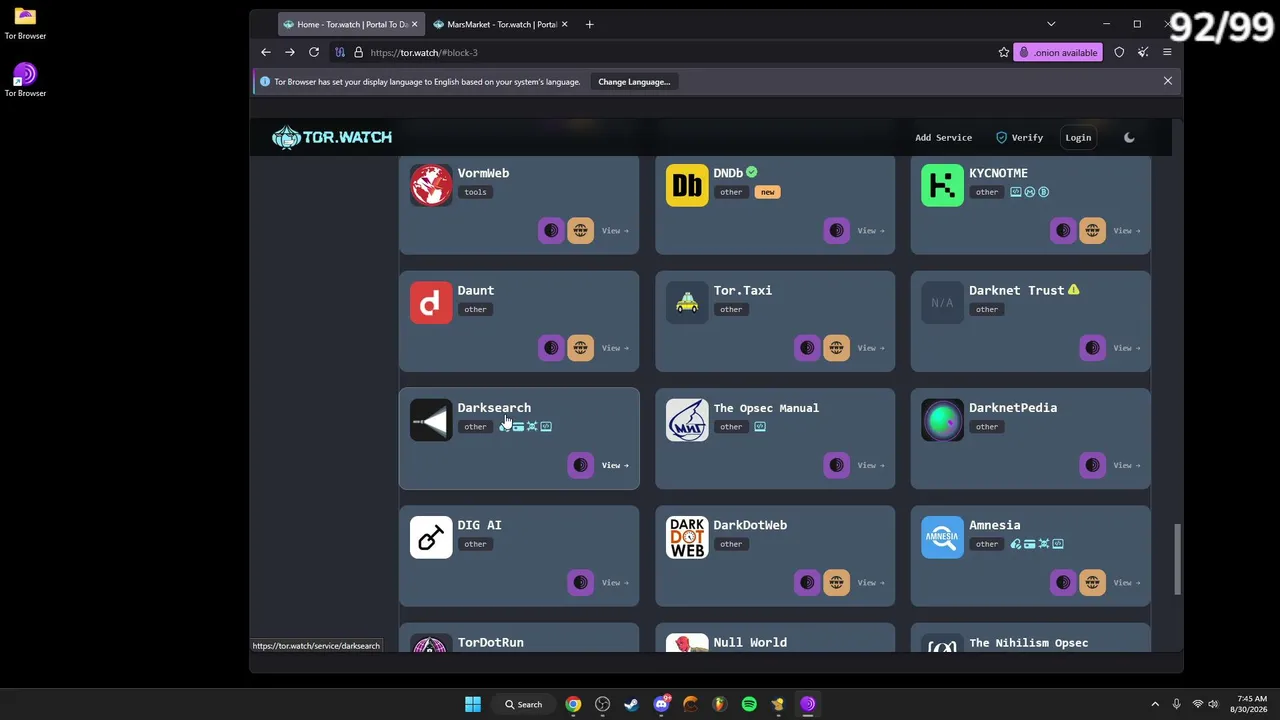Click the Login button

pos(1078,138)
